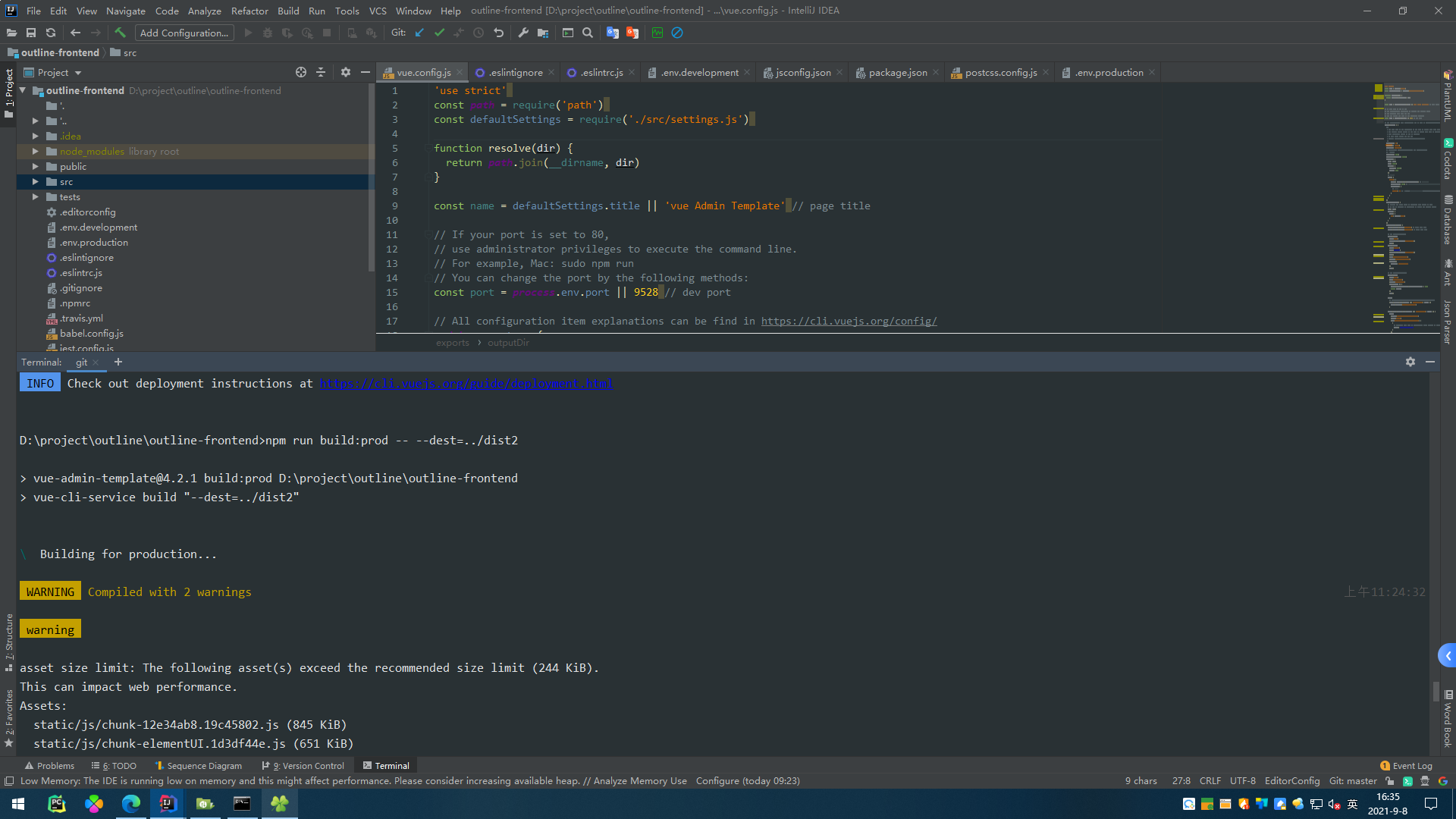Collapse all in the Project panel

[x=321, y=72]
